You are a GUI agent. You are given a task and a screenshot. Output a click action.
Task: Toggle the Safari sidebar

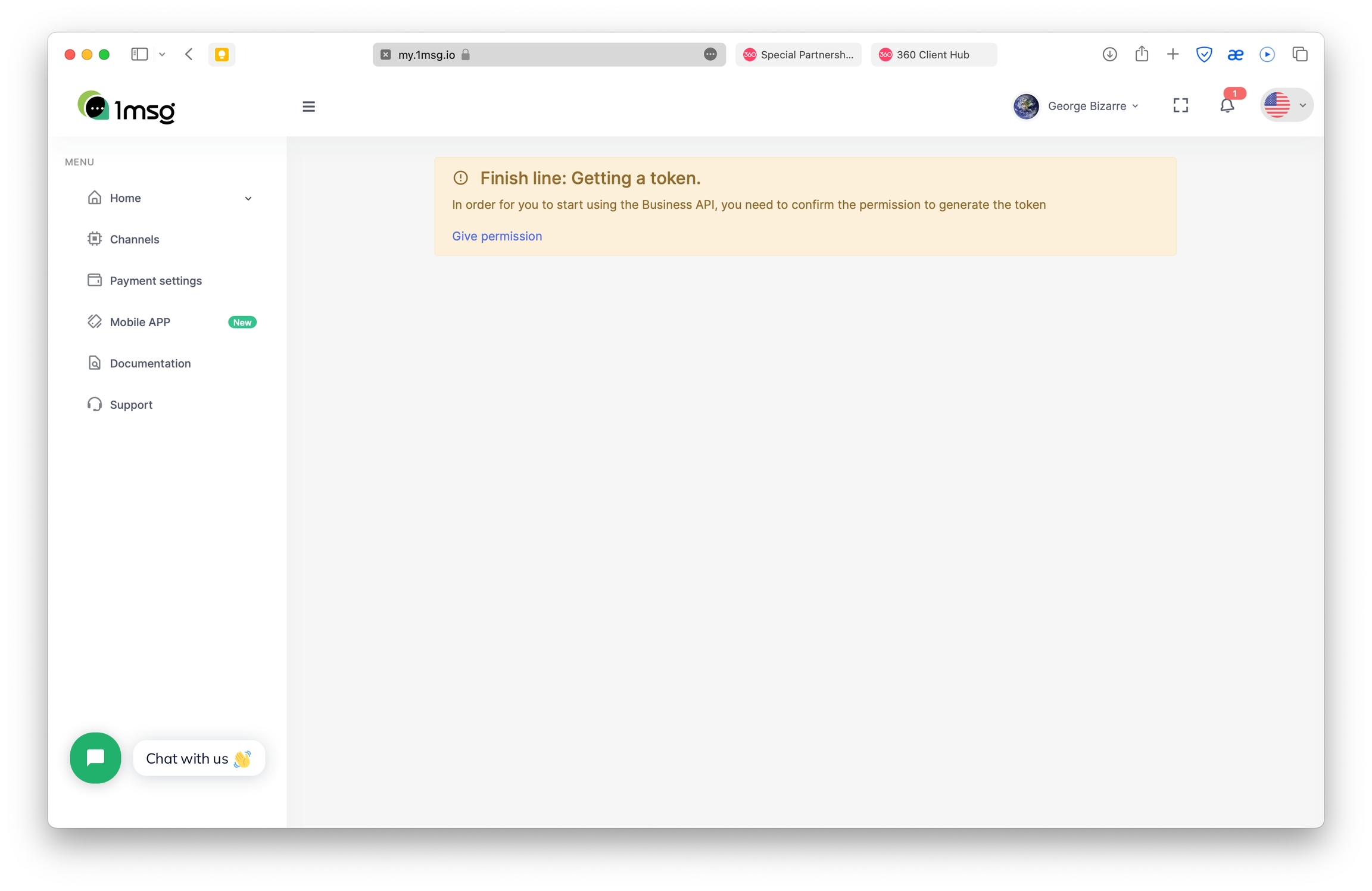[139, 54]
